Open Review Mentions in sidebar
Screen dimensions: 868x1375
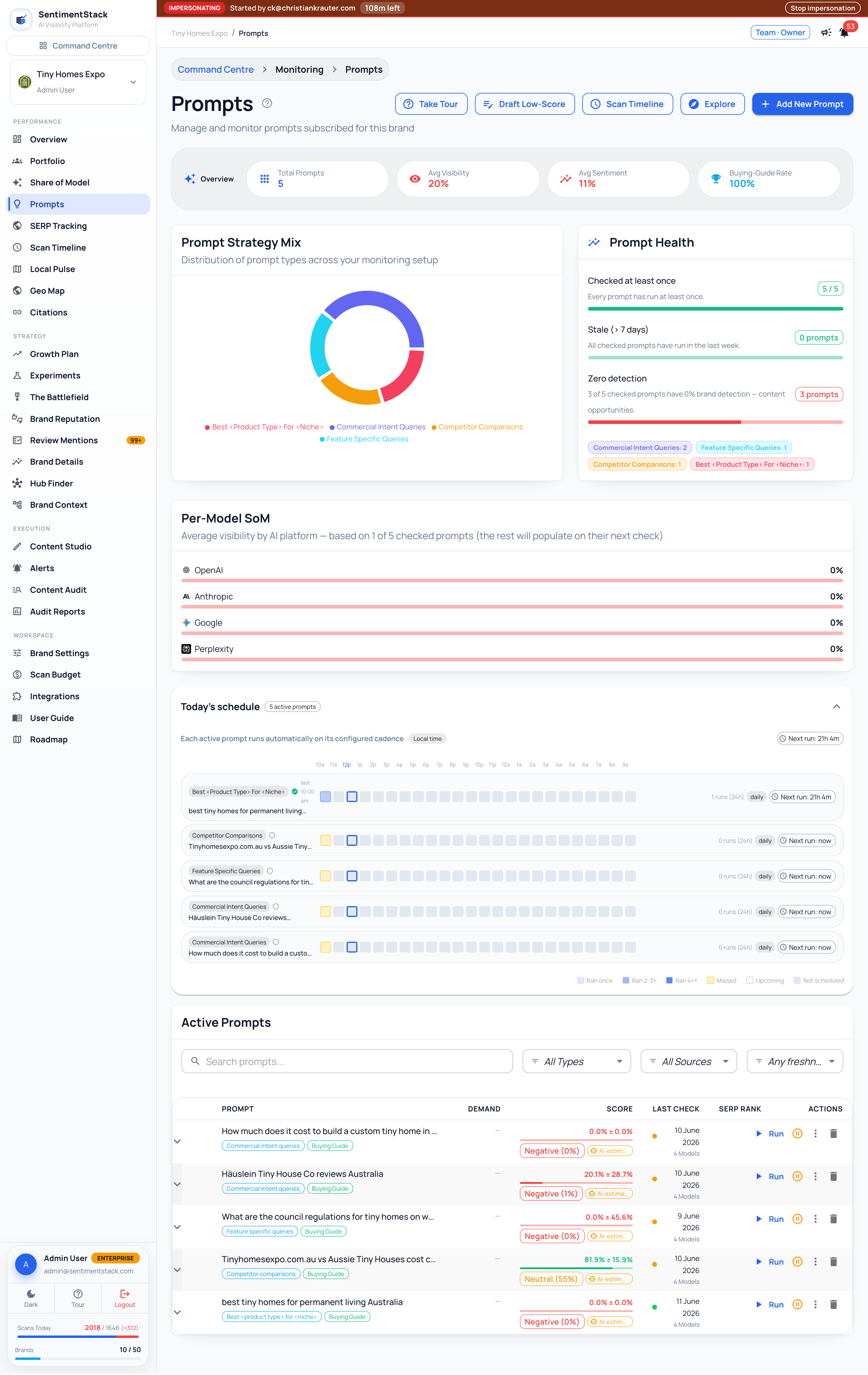[78, 440]
